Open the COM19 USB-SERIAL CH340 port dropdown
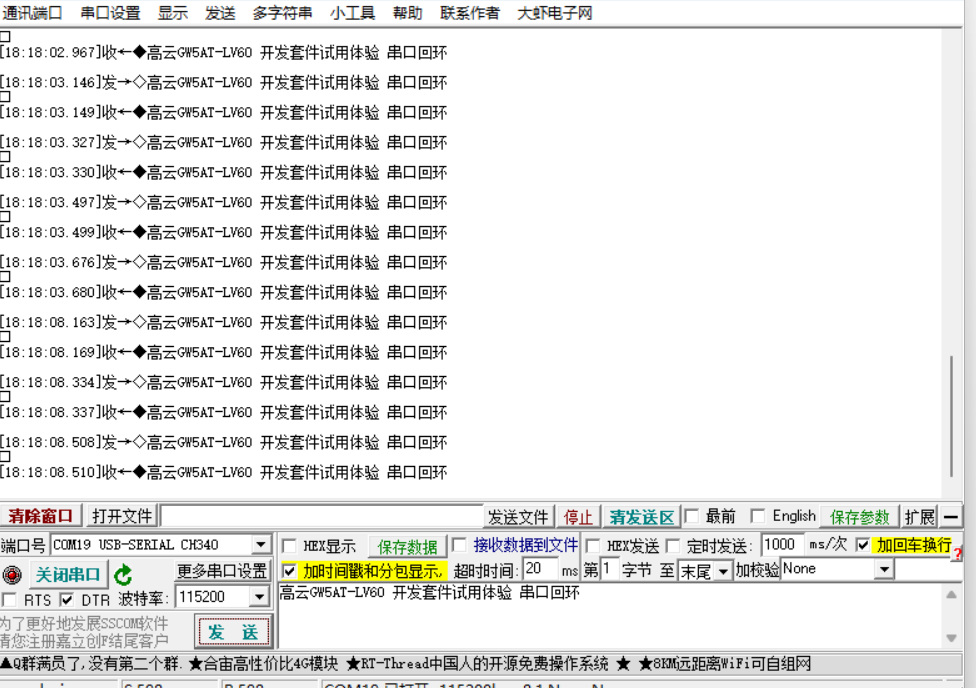 tap(261, 545)
